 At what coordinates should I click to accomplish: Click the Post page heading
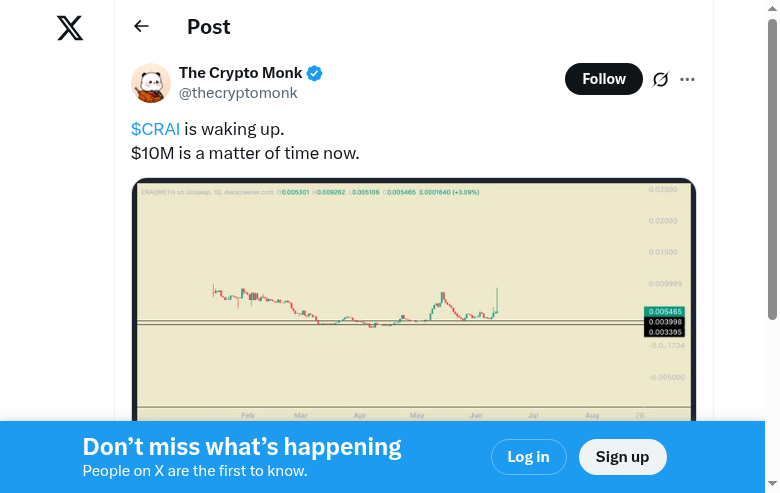pos(209,27)
